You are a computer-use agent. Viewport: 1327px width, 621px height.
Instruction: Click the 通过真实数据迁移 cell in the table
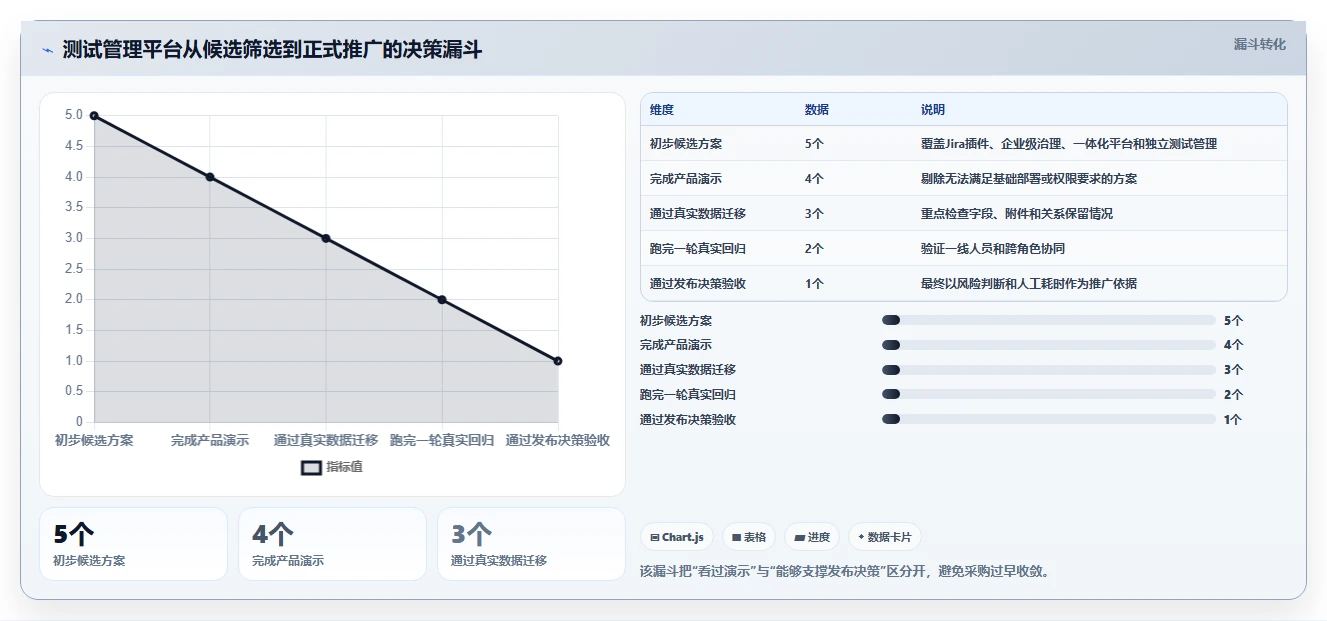point(698,214)
